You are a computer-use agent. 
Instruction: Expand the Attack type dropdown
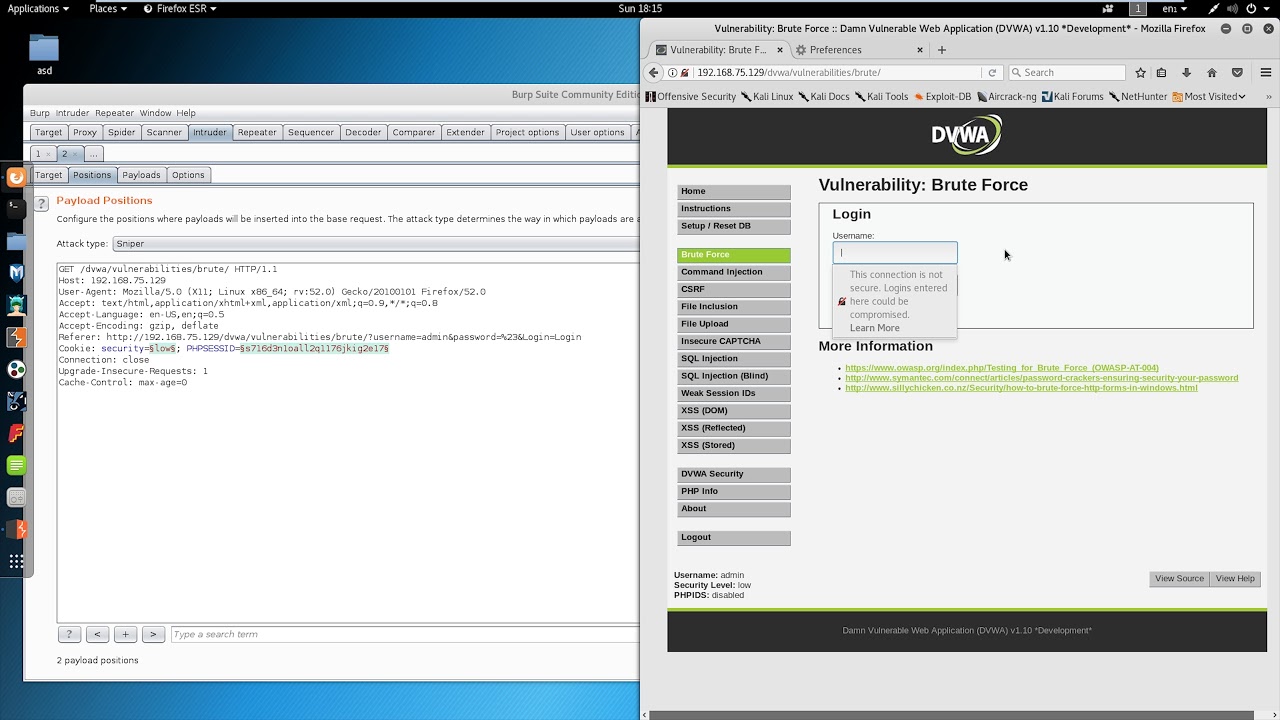point(375,243)
